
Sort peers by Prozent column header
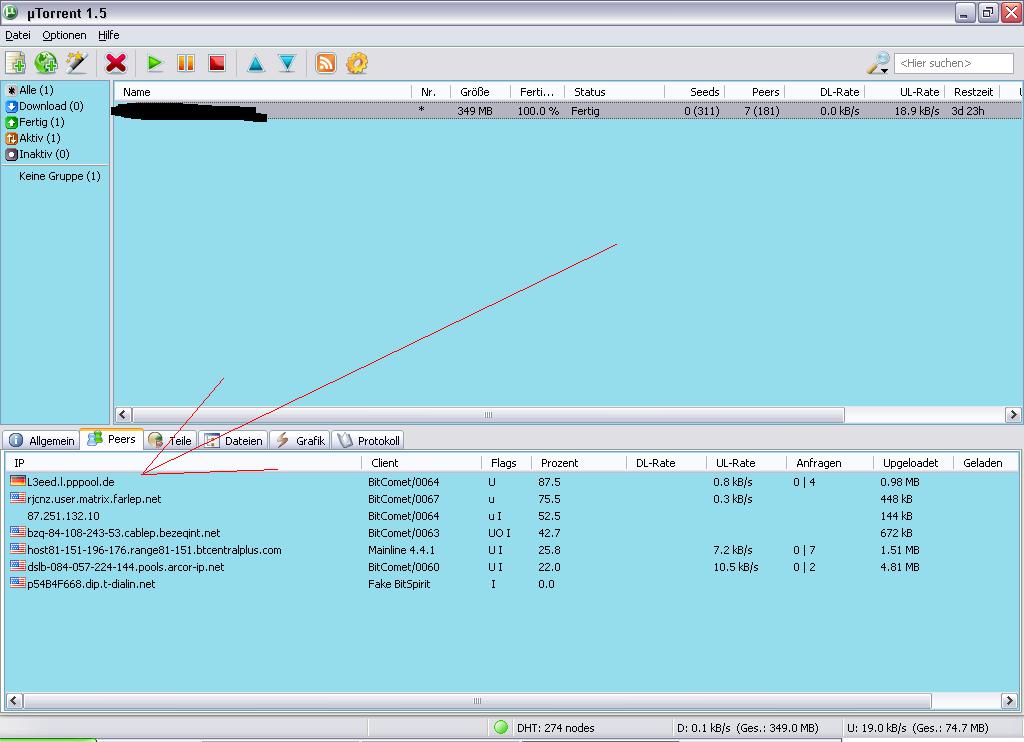(579, 463)
